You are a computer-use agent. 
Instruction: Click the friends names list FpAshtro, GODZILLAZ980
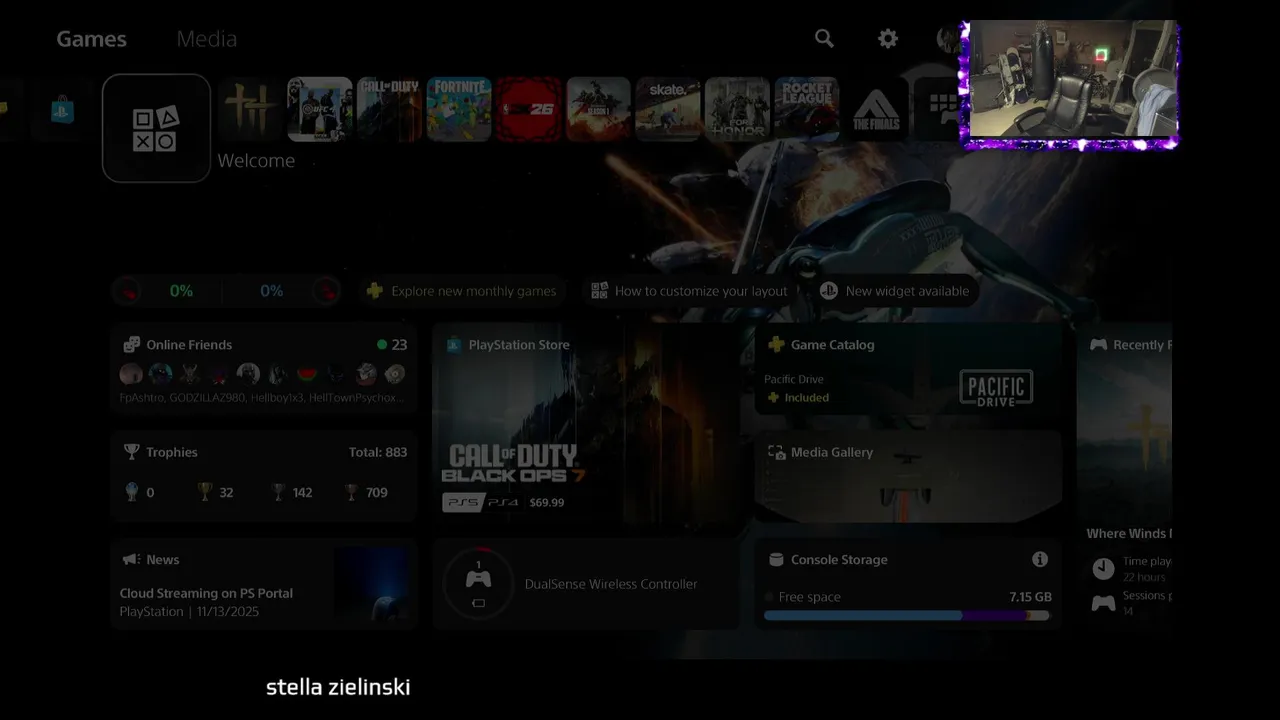262,398
